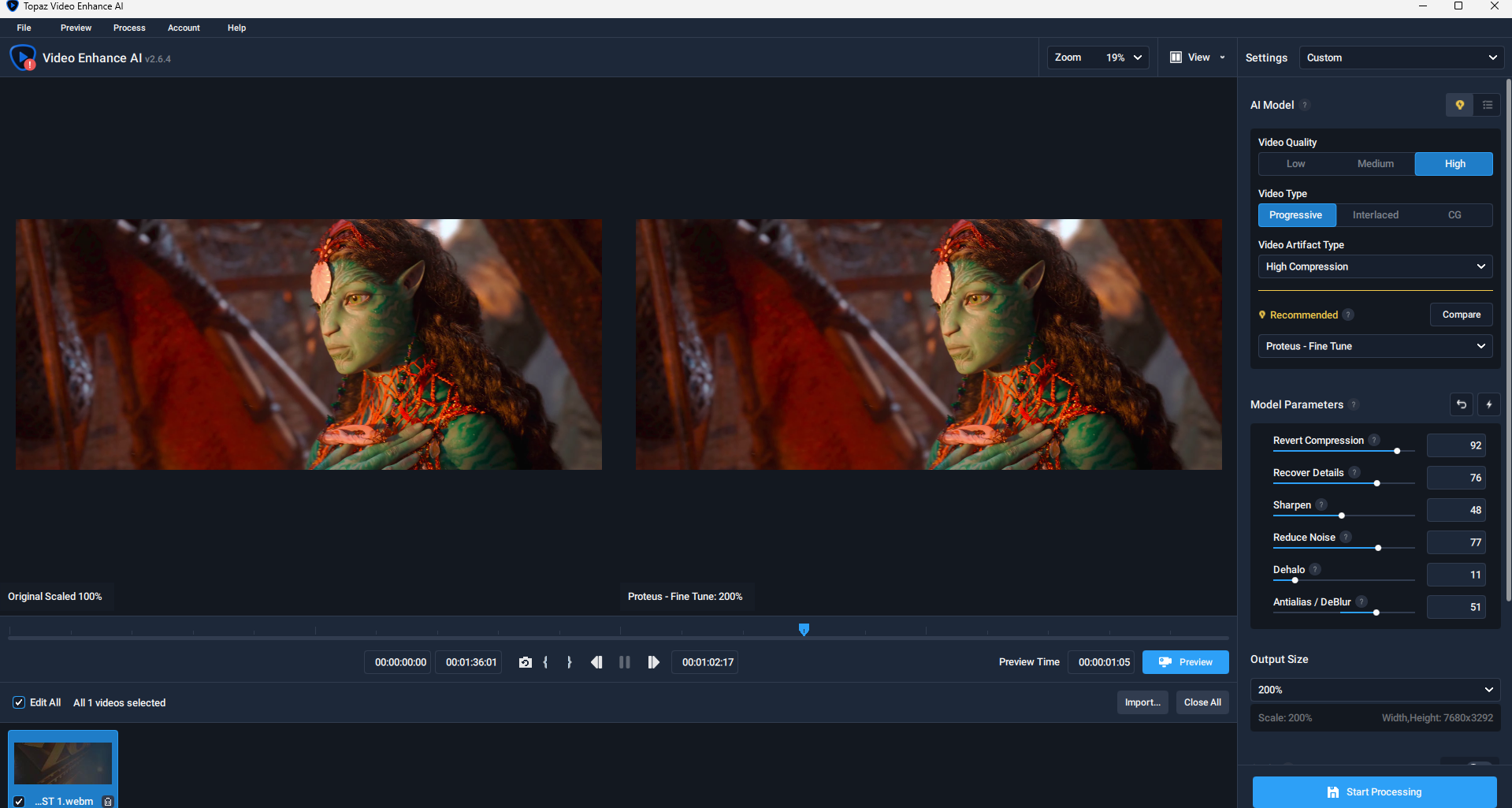The height and width of the screenshot is (808, 1512).
Task: Open Revert Compression help icon
Action: point(1374,440)
